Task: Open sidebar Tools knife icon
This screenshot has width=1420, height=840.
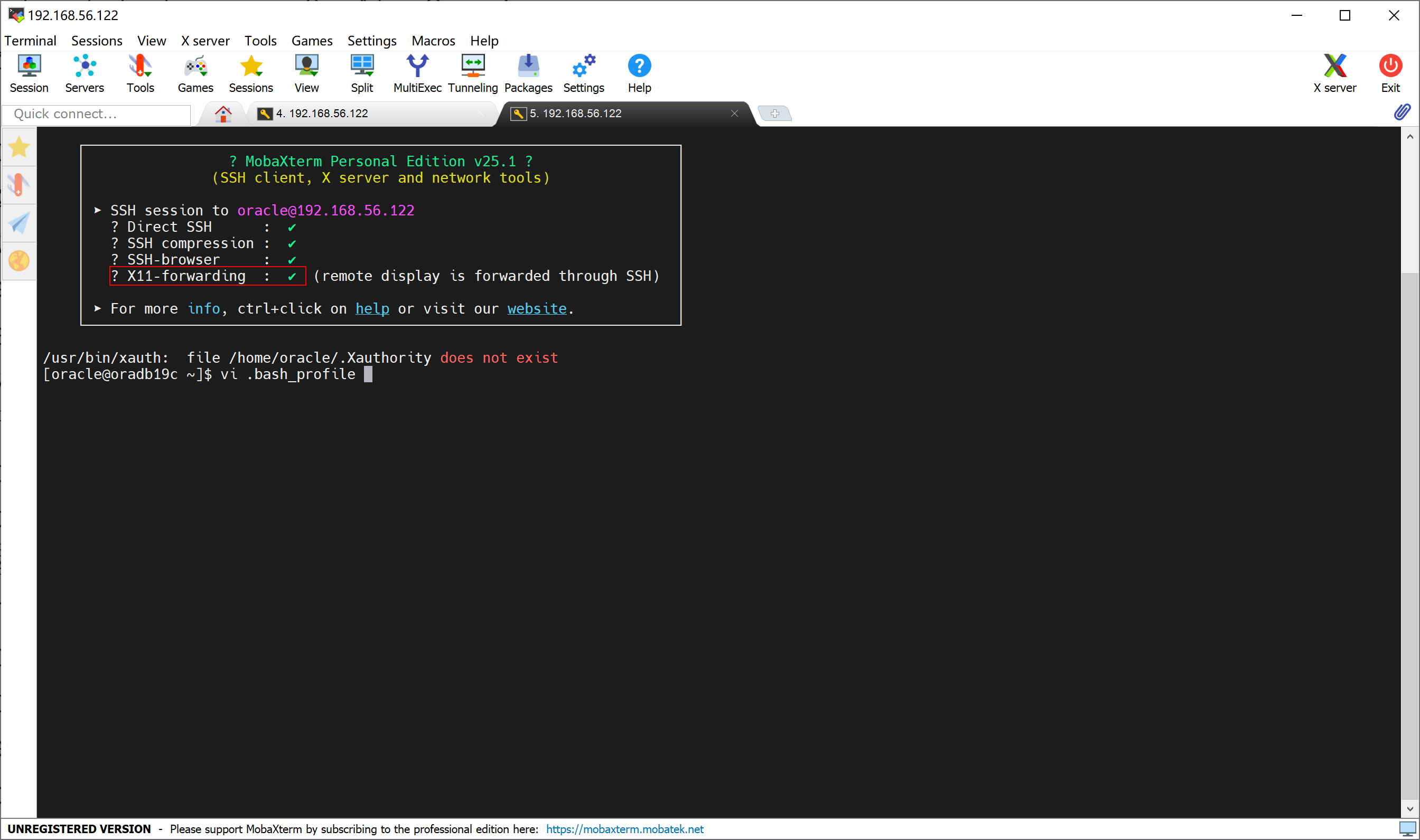Action: 18,185
